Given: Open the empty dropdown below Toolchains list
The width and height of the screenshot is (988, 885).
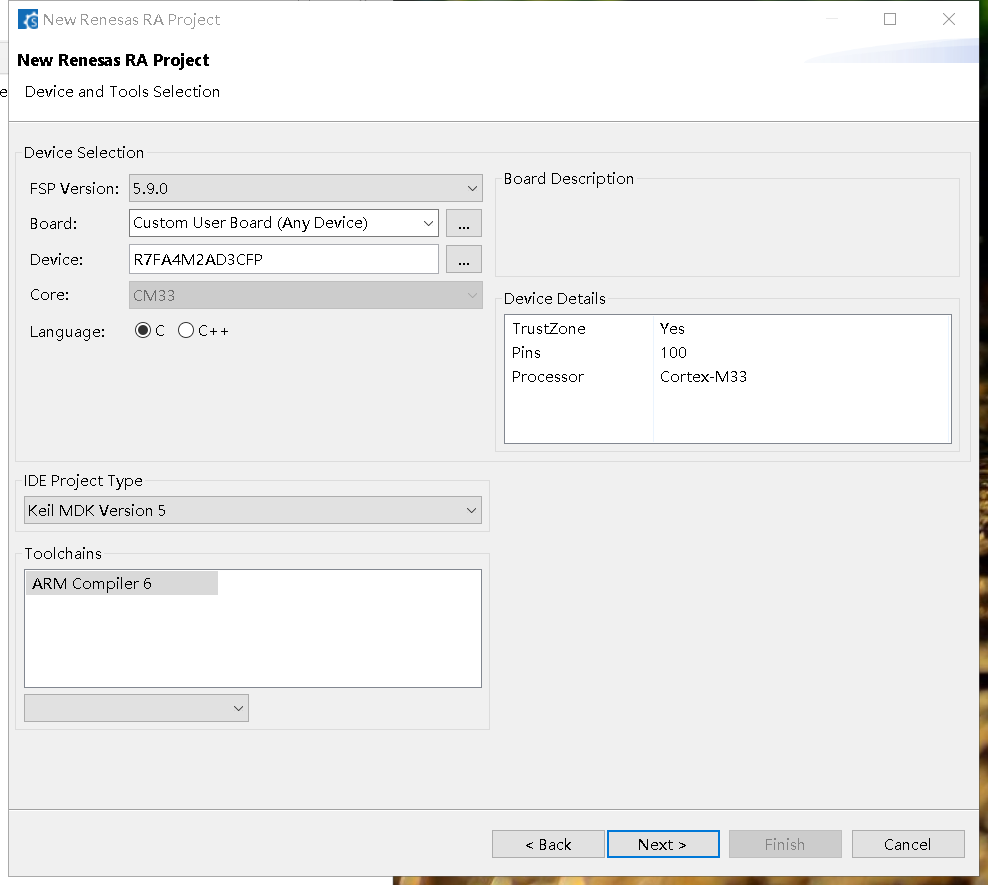Looking at the screenshot, I should pyautogui.click(x=136, y=708).
